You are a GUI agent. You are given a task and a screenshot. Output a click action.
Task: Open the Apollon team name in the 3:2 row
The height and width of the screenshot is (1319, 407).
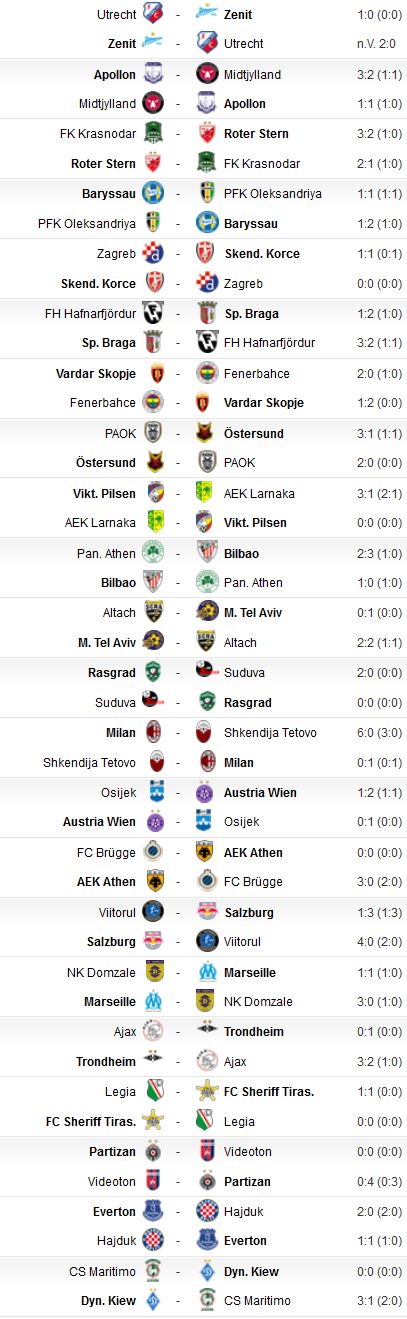[x=111, y=74]
